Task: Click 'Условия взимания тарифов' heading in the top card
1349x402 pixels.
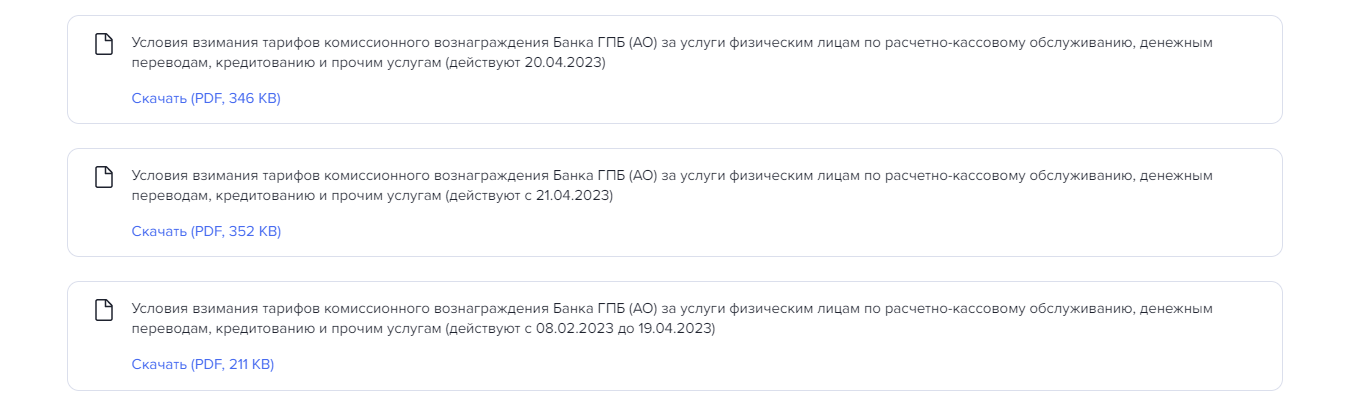Action: 225,42
